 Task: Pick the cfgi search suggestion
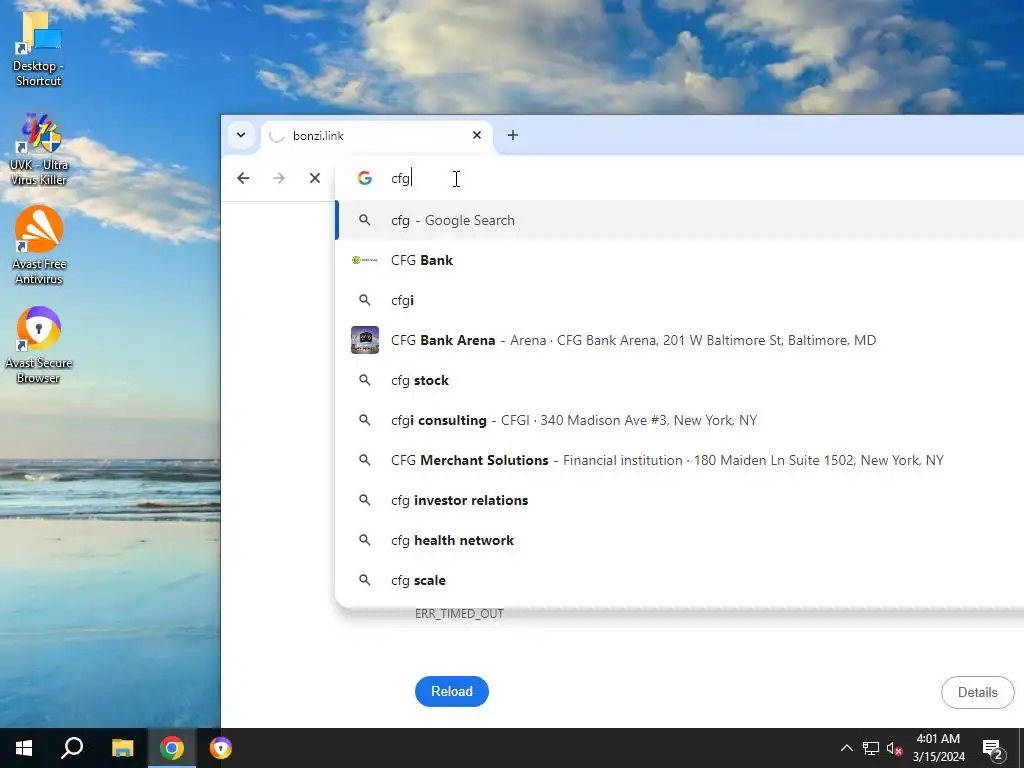[x=679, y=300]
